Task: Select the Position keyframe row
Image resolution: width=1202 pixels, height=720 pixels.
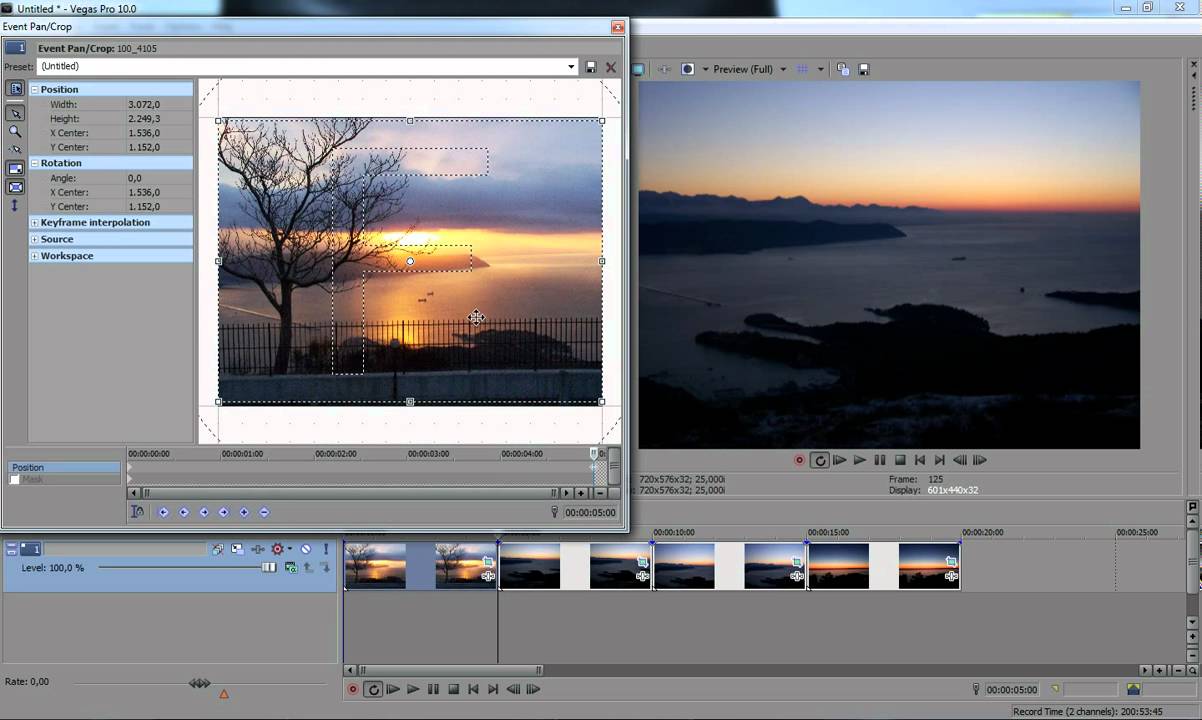Action: (64, 467)
